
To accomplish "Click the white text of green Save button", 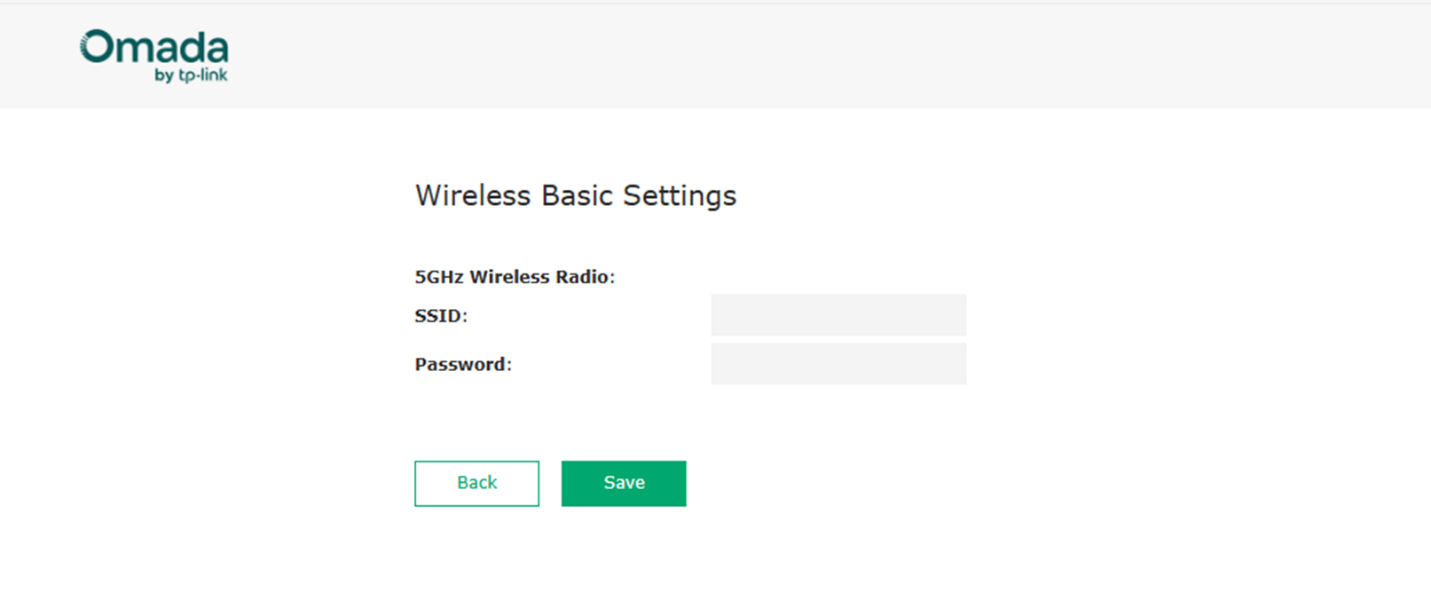I will click(624, 483).
